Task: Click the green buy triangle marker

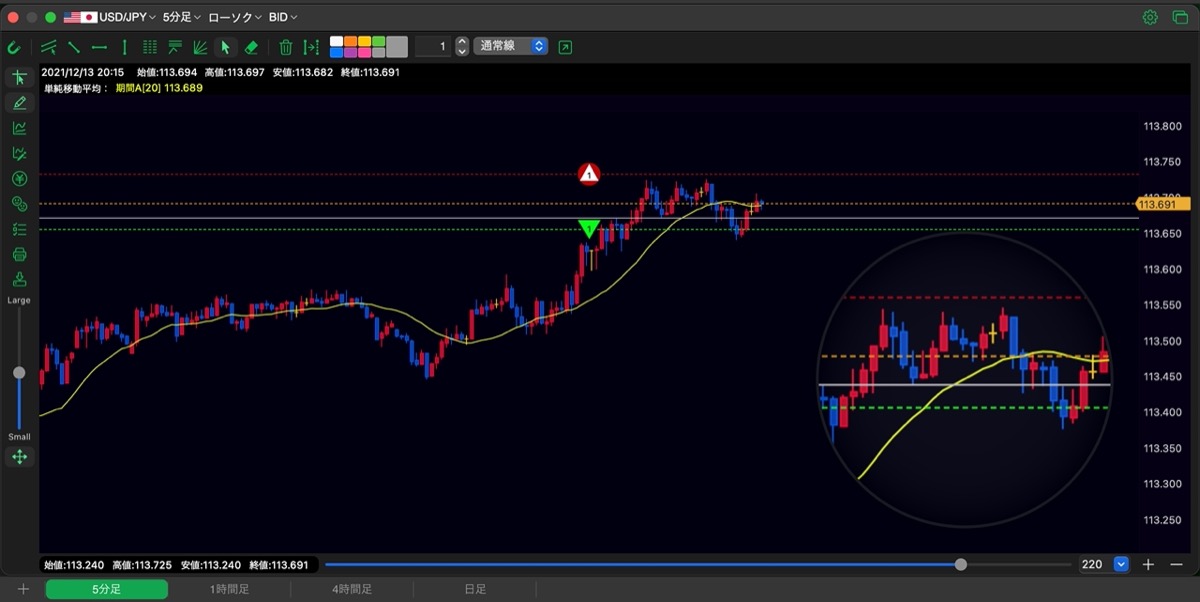Action: (590, 229)
